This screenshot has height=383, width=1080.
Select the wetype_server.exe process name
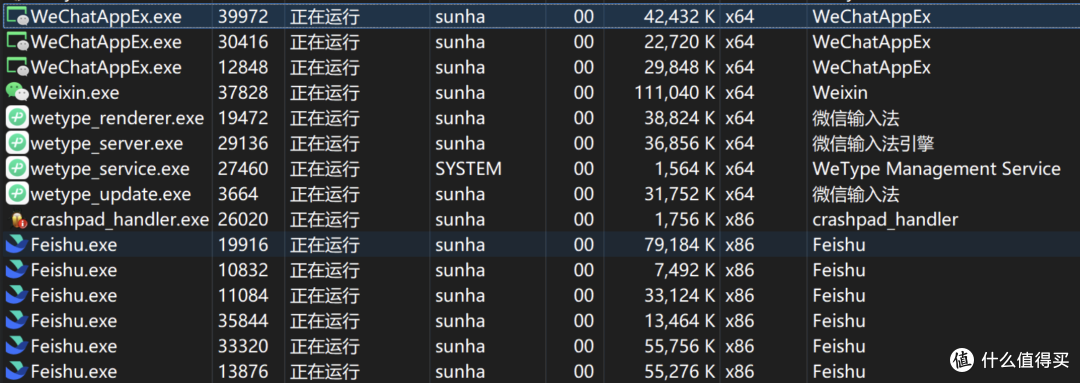(x=107, y=144)
